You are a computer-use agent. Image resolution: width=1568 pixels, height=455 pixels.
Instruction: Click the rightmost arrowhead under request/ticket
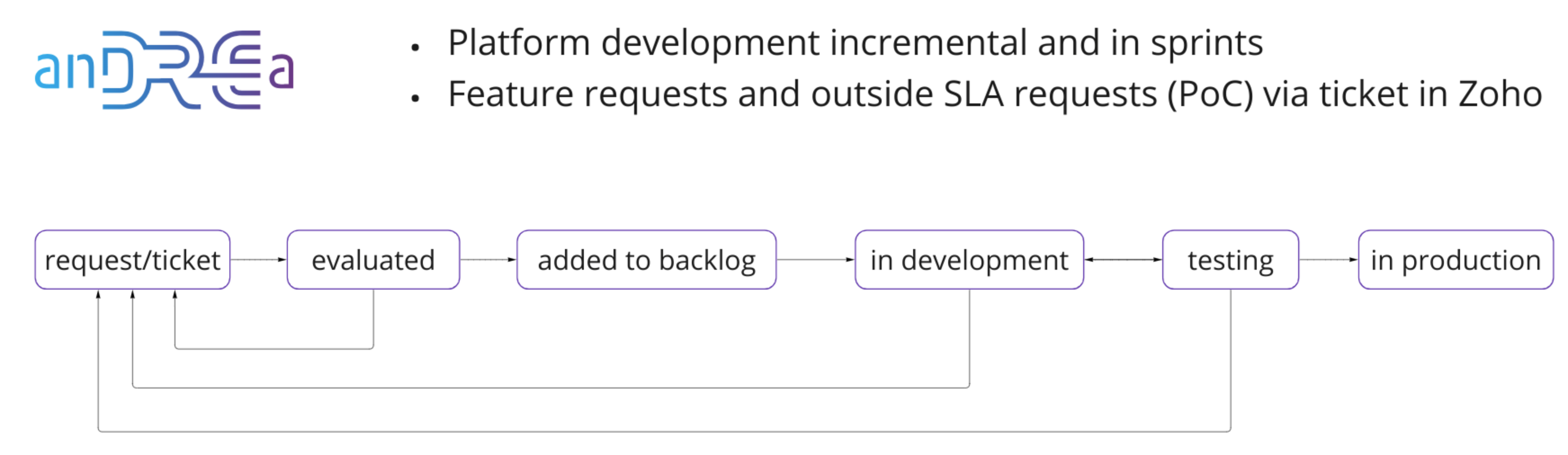coord(175,294)
